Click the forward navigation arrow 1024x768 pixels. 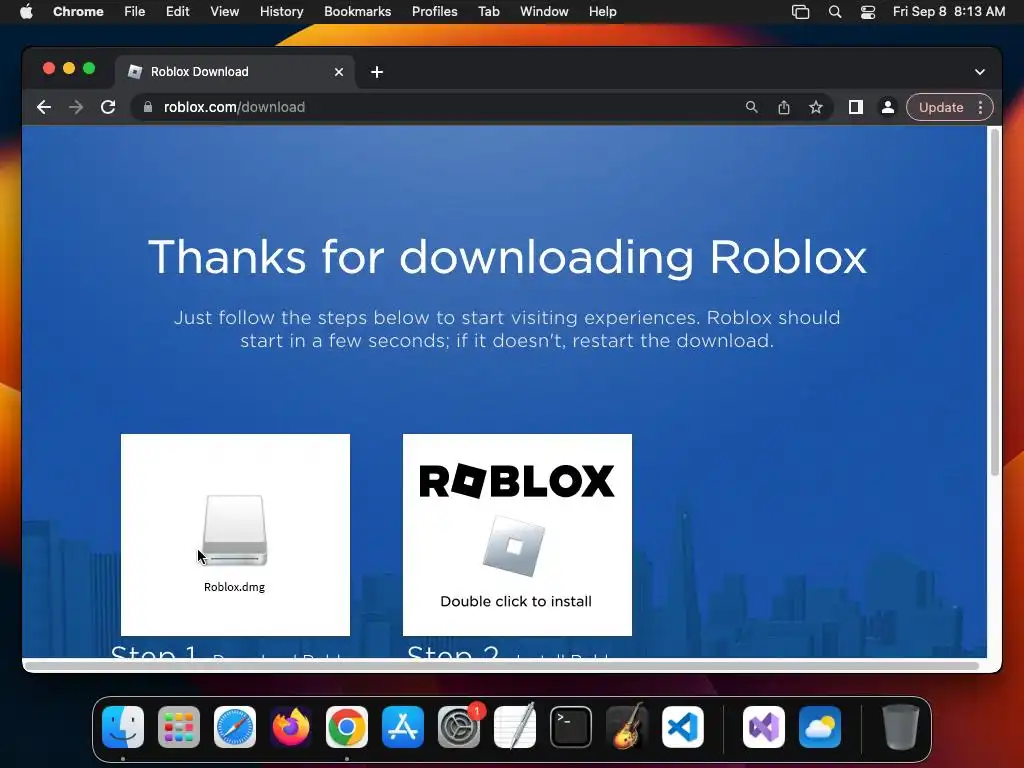point(76,107)
